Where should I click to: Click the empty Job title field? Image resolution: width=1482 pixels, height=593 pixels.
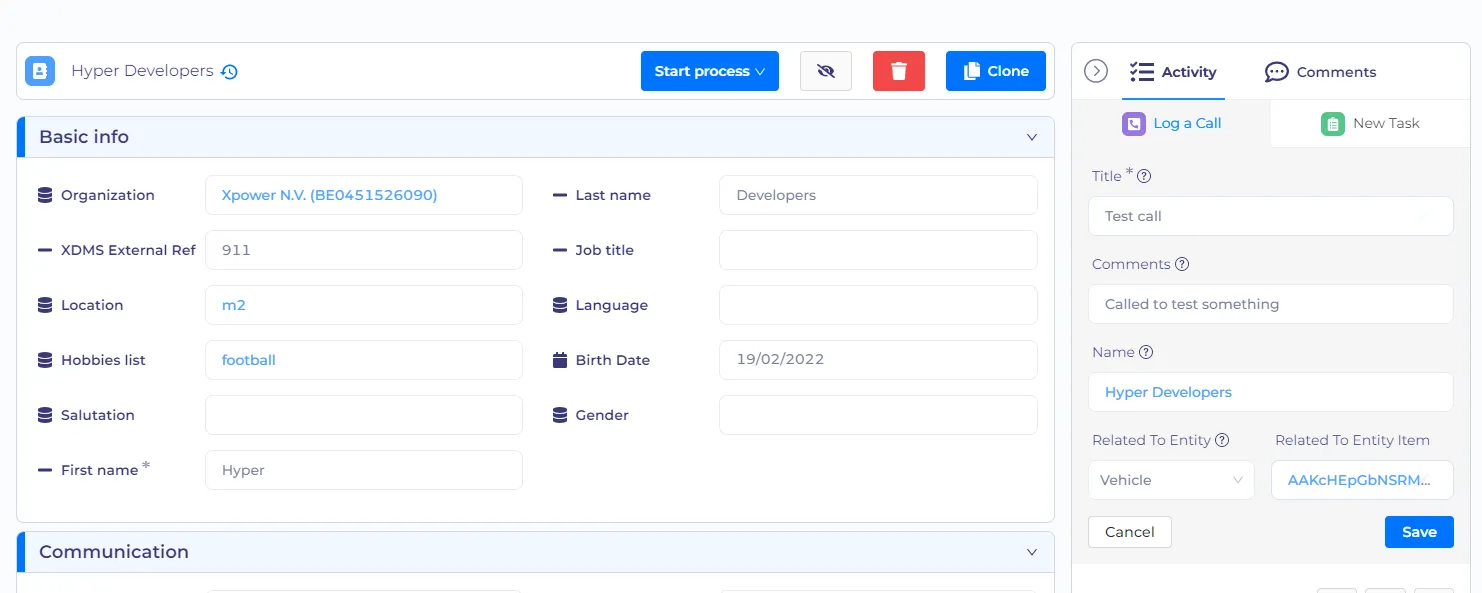pyautogui.click(x=878, y=250)
